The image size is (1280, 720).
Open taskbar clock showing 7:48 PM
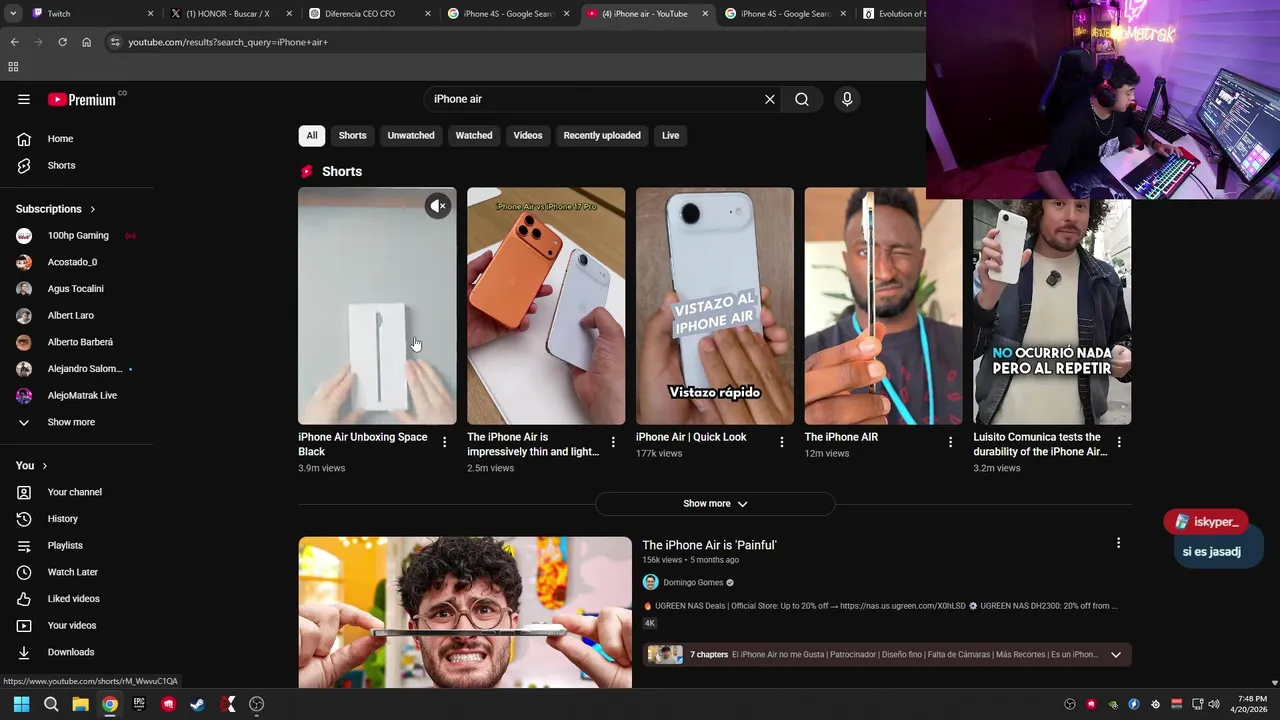[x=1252, y=704]
